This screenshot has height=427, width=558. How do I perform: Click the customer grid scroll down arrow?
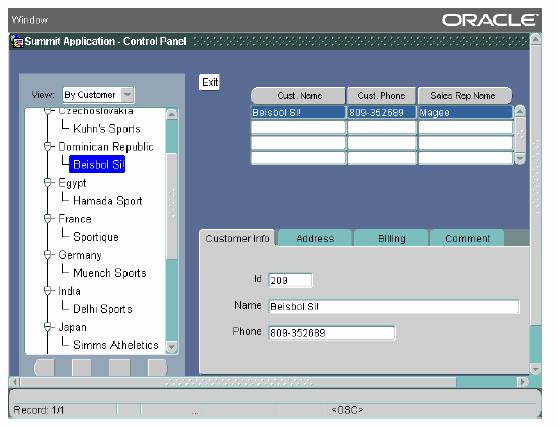pyautogui.click(x=520, y=158)
